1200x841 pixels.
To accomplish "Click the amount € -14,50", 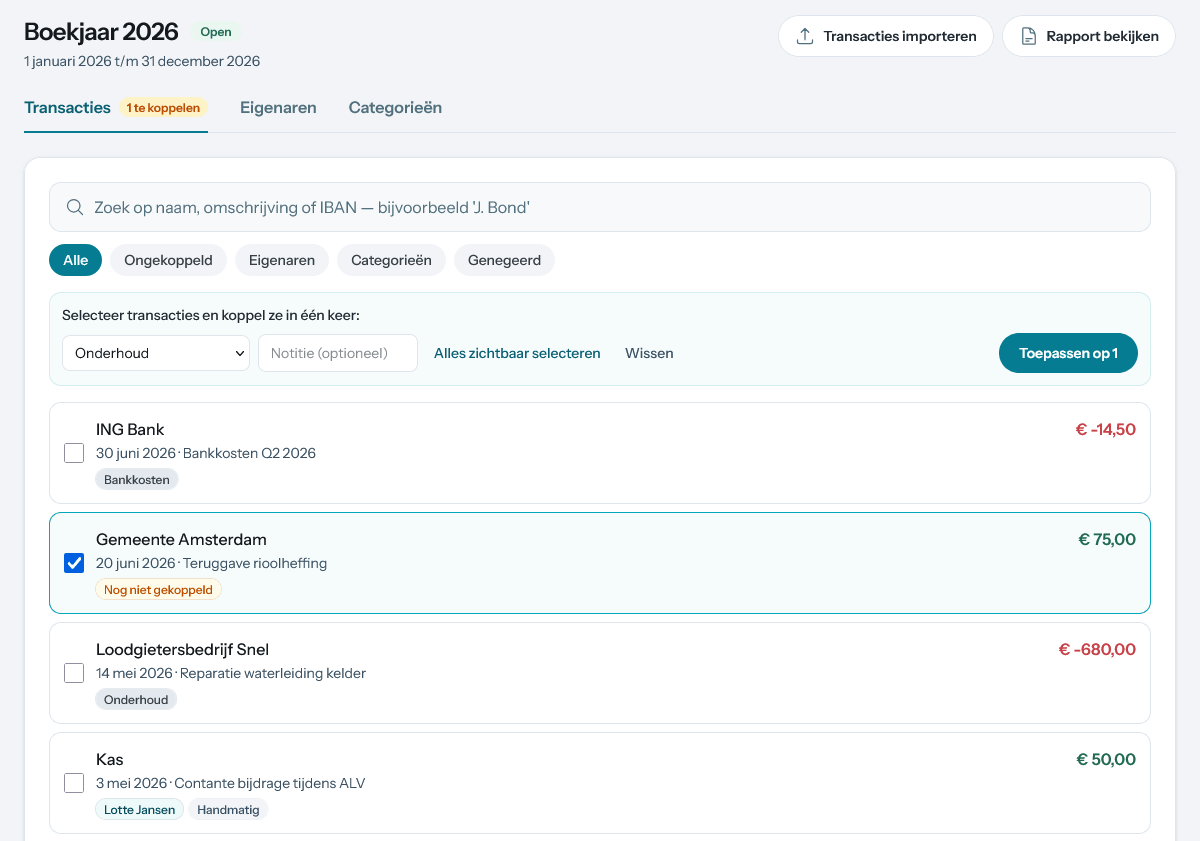I will [x=1105, y=430].
